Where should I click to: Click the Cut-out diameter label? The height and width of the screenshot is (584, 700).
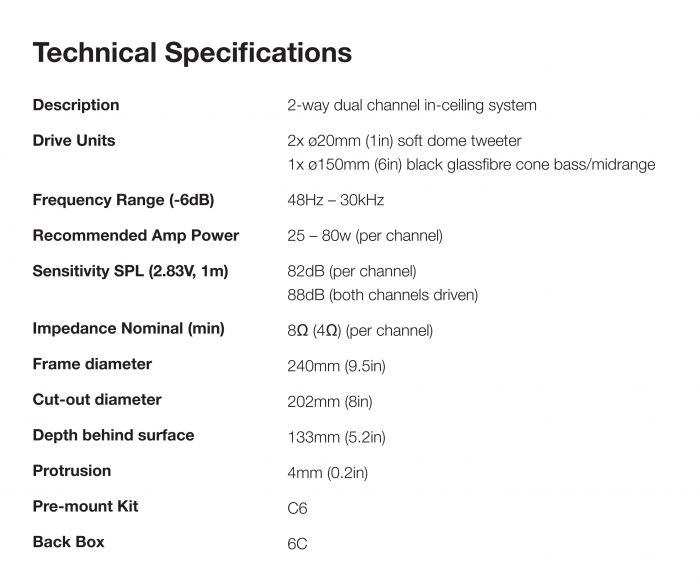point(97,400)
